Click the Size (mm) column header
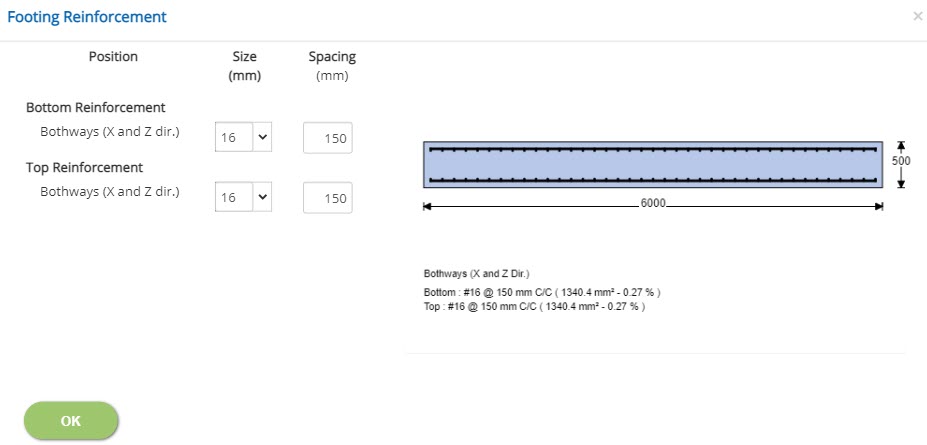This screenshot has width=927, height=445. coord(244,66)
